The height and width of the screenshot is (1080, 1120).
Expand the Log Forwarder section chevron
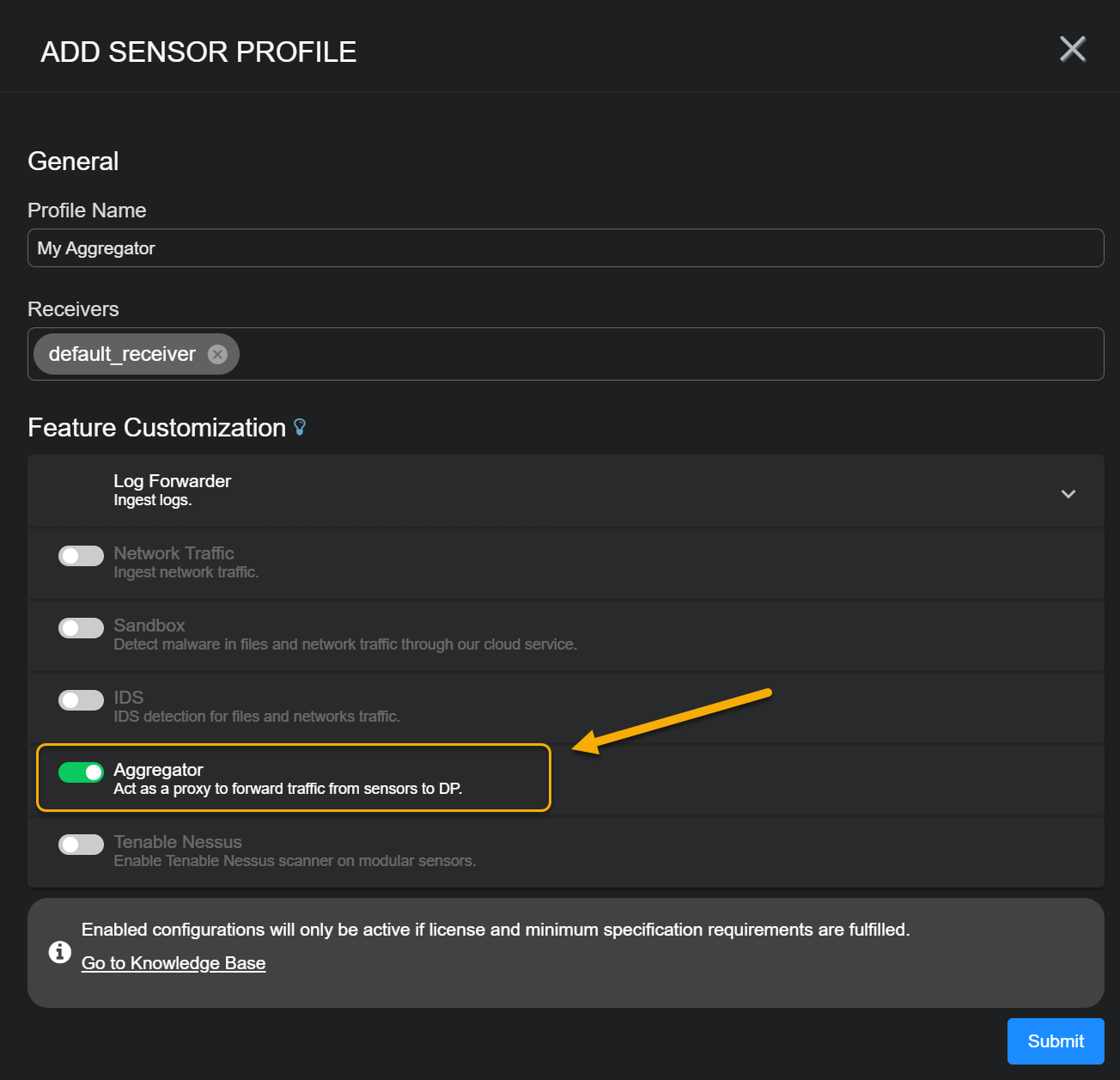(1068, 494)
